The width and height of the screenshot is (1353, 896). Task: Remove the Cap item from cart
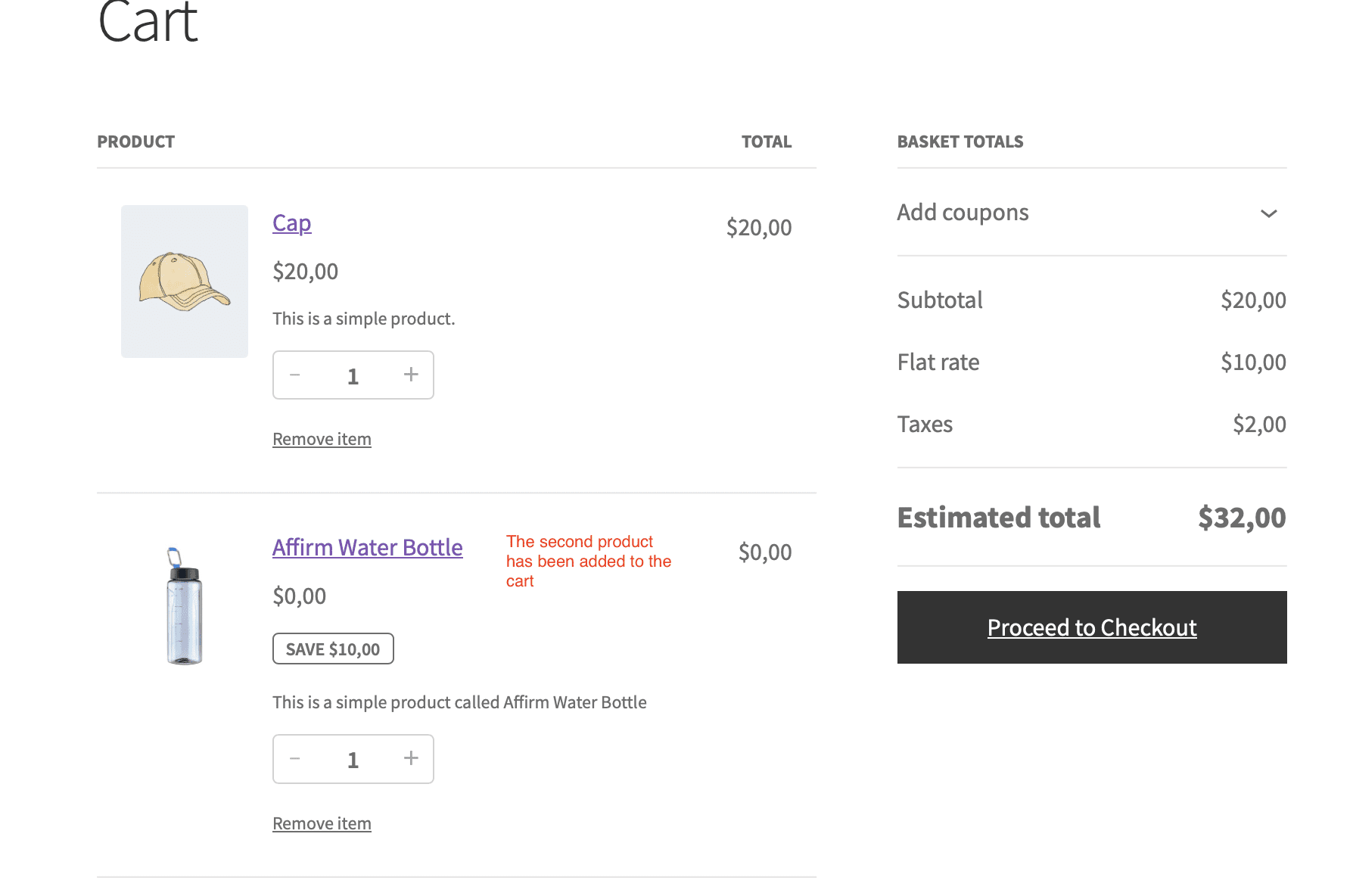[x=322, y=439]
